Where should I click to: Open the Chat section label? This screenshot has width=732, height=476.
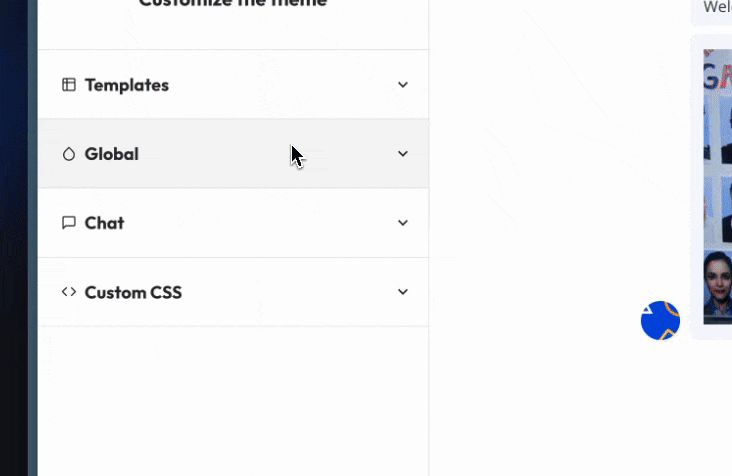pos(104,223)
